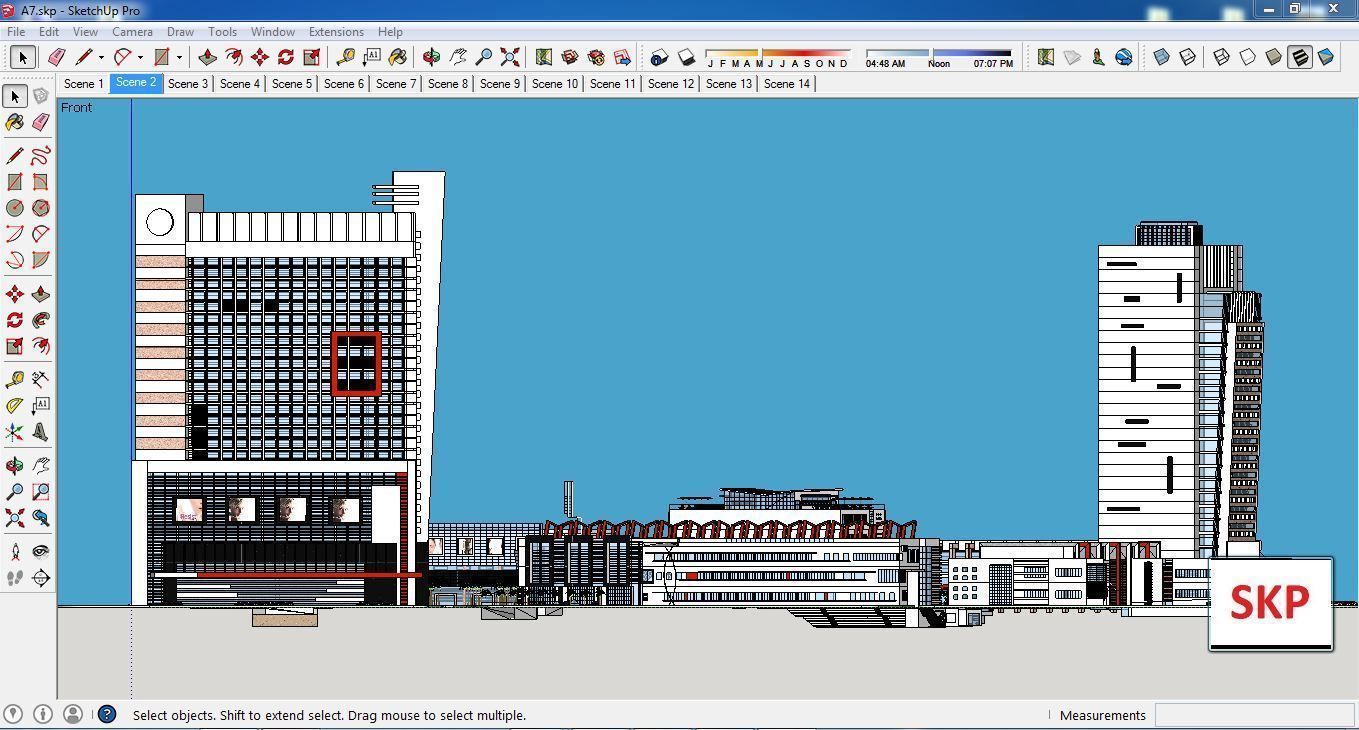Screen dimensions: 1359x730
Task: Open Extension Warehouse from top toolbar
Action: point(596,57)
